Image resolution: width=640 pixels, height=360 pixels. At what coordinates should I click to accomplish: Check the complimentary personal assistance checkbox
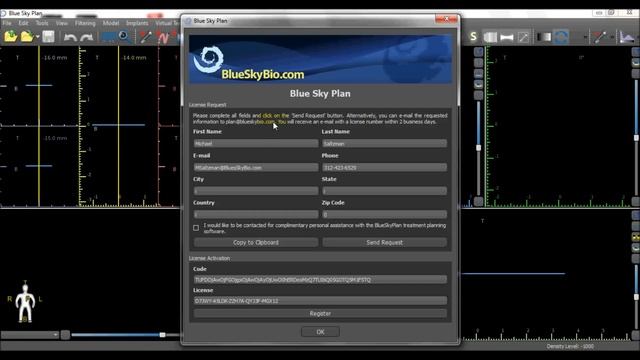[196, 228]
